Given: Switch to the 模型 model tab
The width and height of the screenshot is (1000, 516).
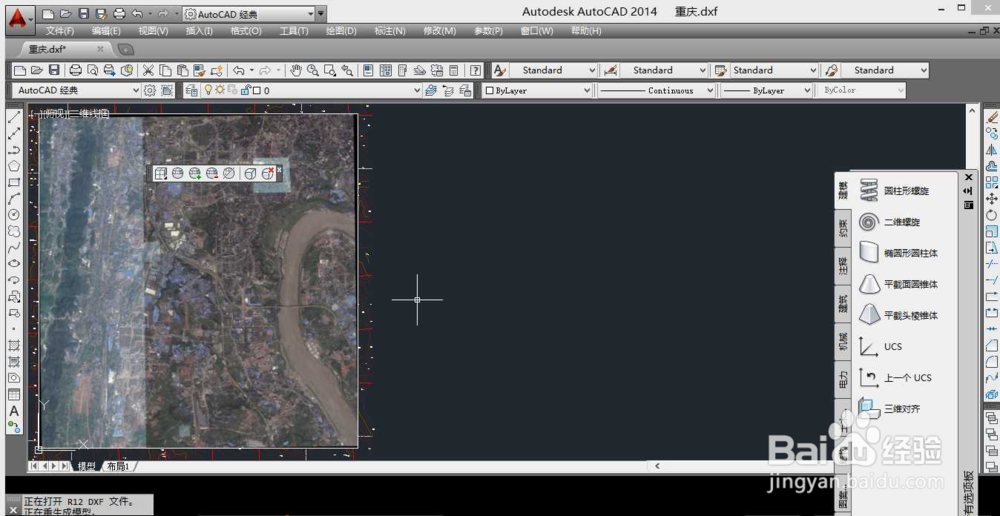Looking at the screenshot, I should pyautogui.click(x=86, y=466).
